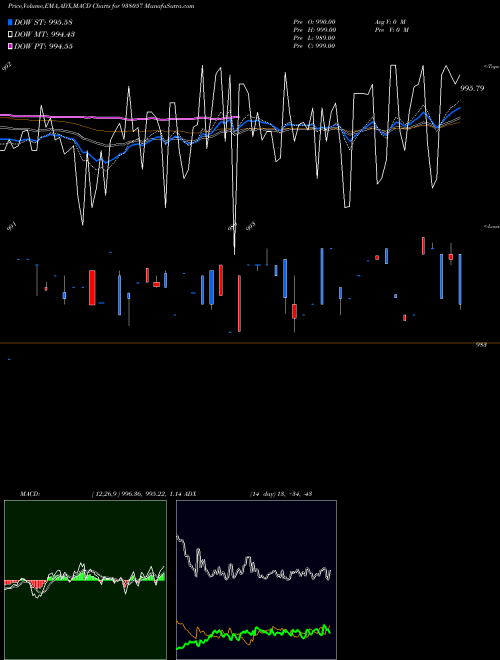The height and width of the screenshot is (660, 500).
Task: Select the 'DOW ST: 995.58' legend text
Action: click(x=44, y=22)
